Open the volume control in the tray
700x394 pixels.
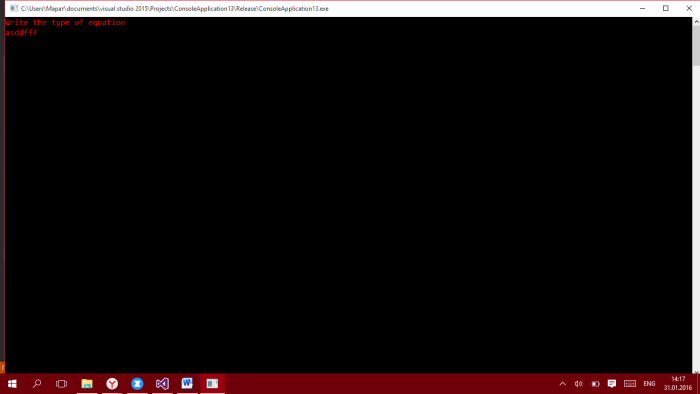[579, 384]
